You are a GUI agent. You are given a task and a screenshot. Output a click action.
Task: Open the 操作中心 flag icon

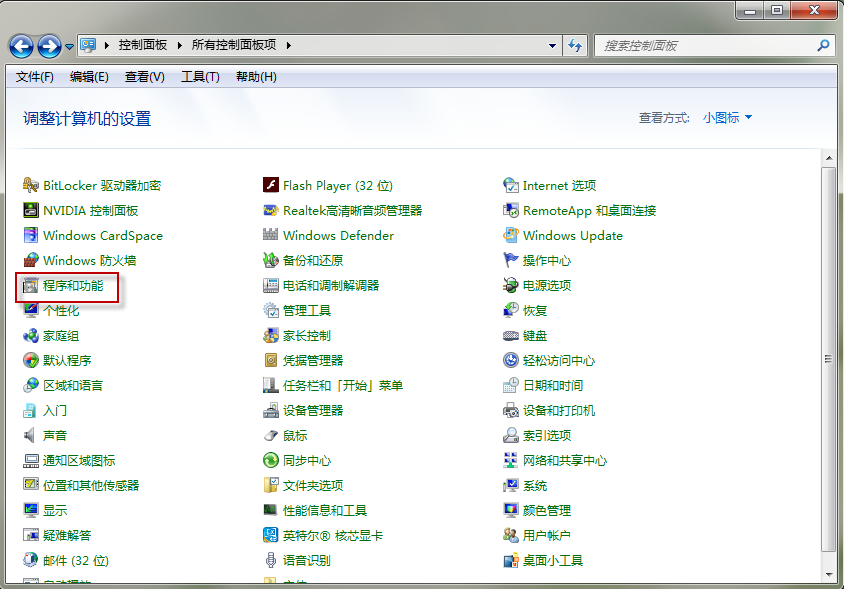coord(510,260)
